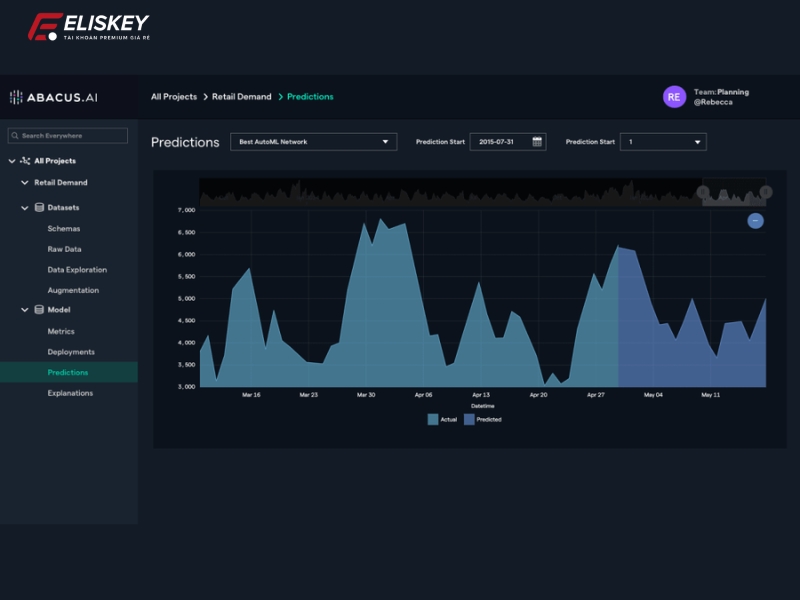Viewport: 800px width, 600px height.
Task: Open Metrics in the sidebar
Action: tap(61, 331)
